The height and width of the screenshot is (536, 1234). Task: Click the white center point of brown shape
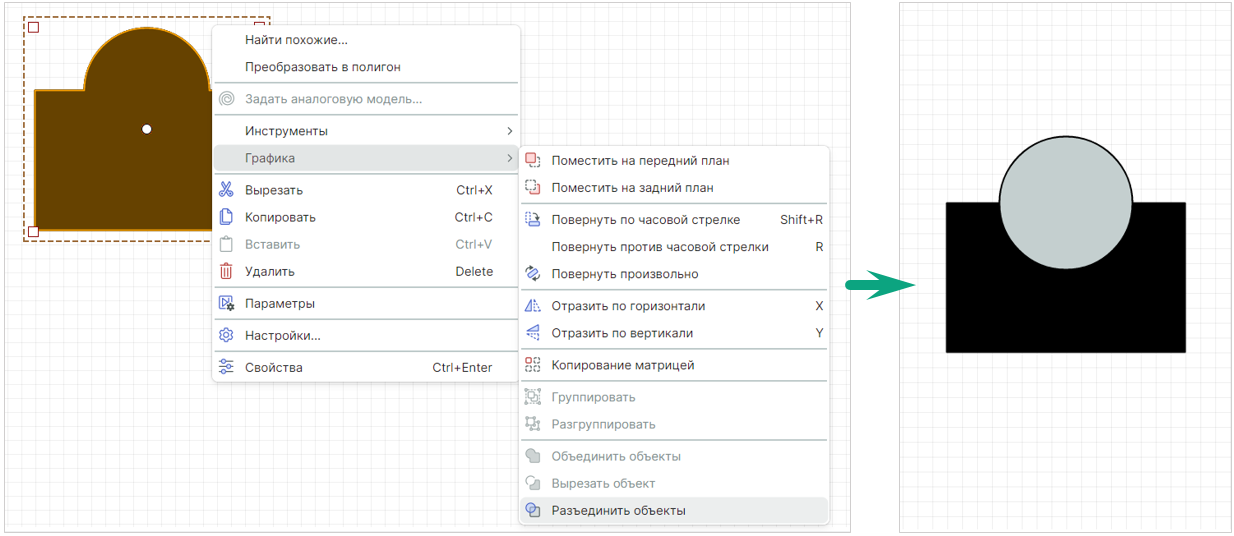click(x=147, y=129)
